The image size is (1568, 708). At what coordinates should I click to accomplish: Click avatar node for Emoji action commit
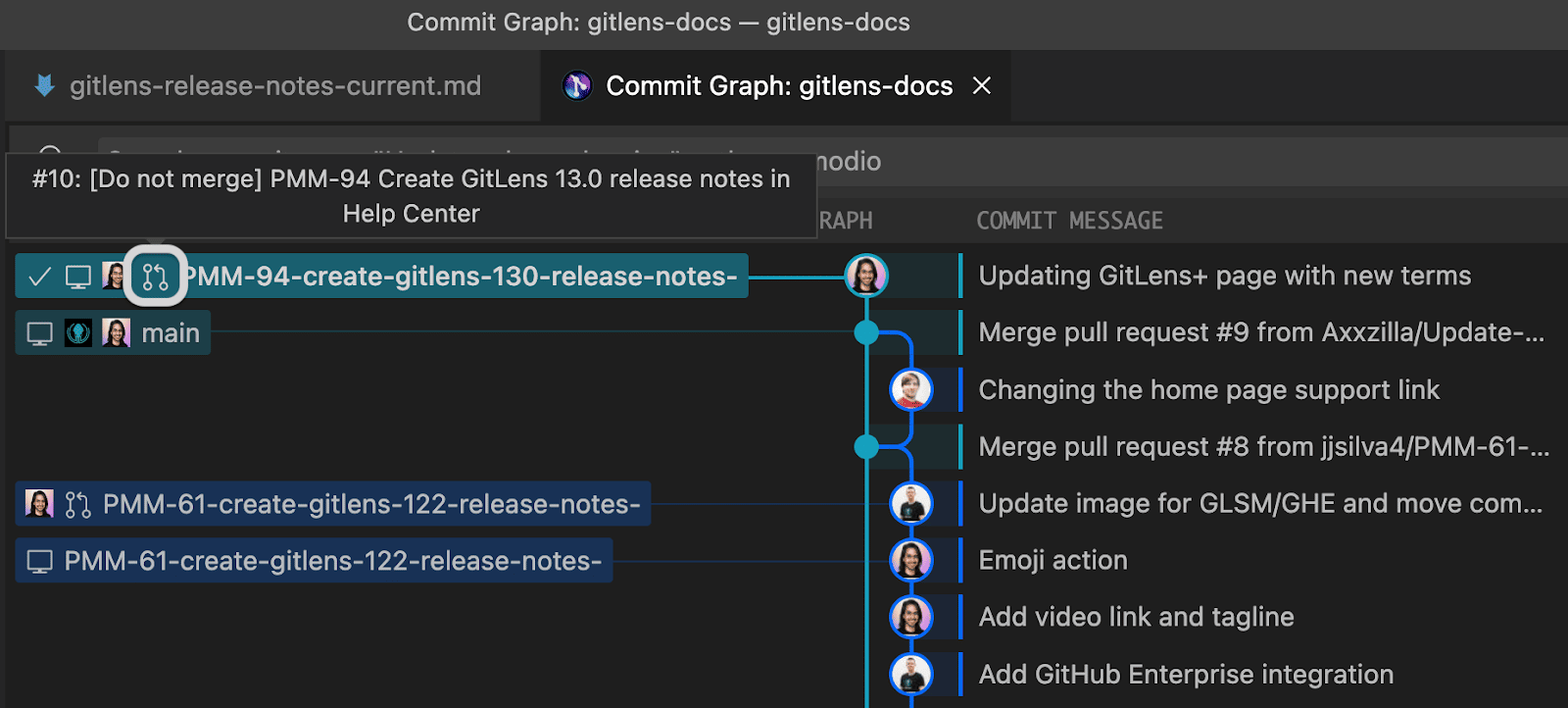(x=911, y=561)
